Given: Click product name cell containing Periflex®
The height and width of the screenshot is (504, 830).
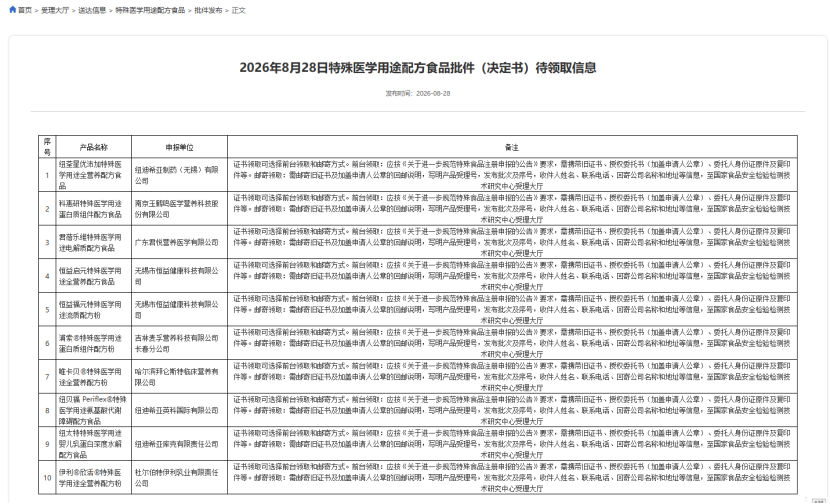Looking at the screenshot, I should click(94, 410).
